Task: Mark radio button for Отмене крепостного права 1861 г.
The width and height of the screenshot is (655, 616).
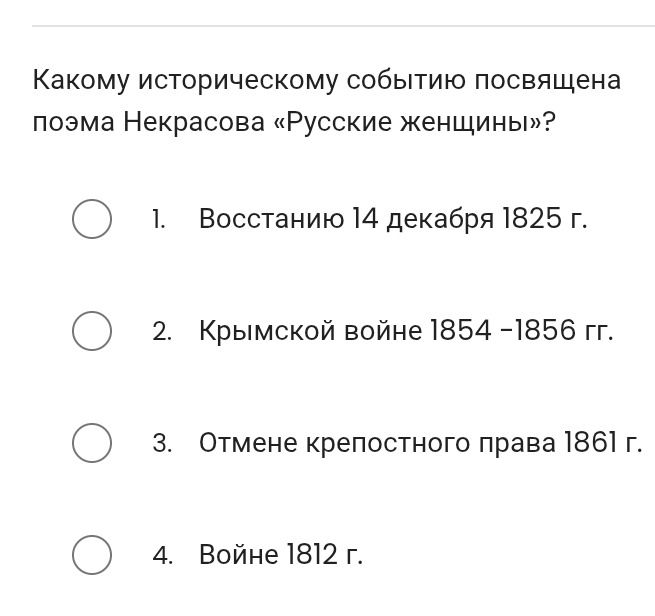Action: click(92, 443)
